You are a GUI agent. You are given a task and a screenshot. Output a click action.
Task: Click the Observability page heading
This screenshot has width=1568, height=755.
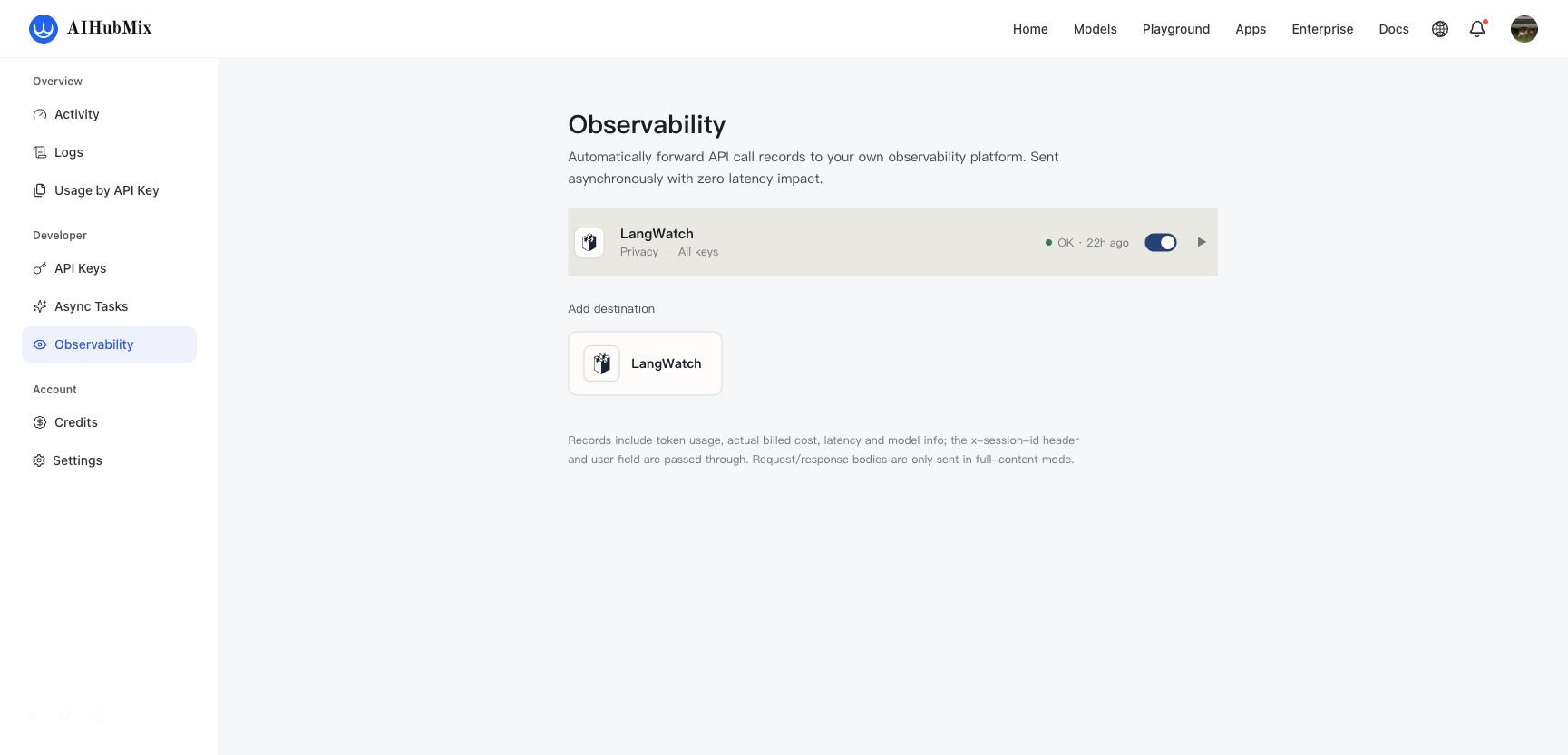pyautogui.click(x=647, y=125)
